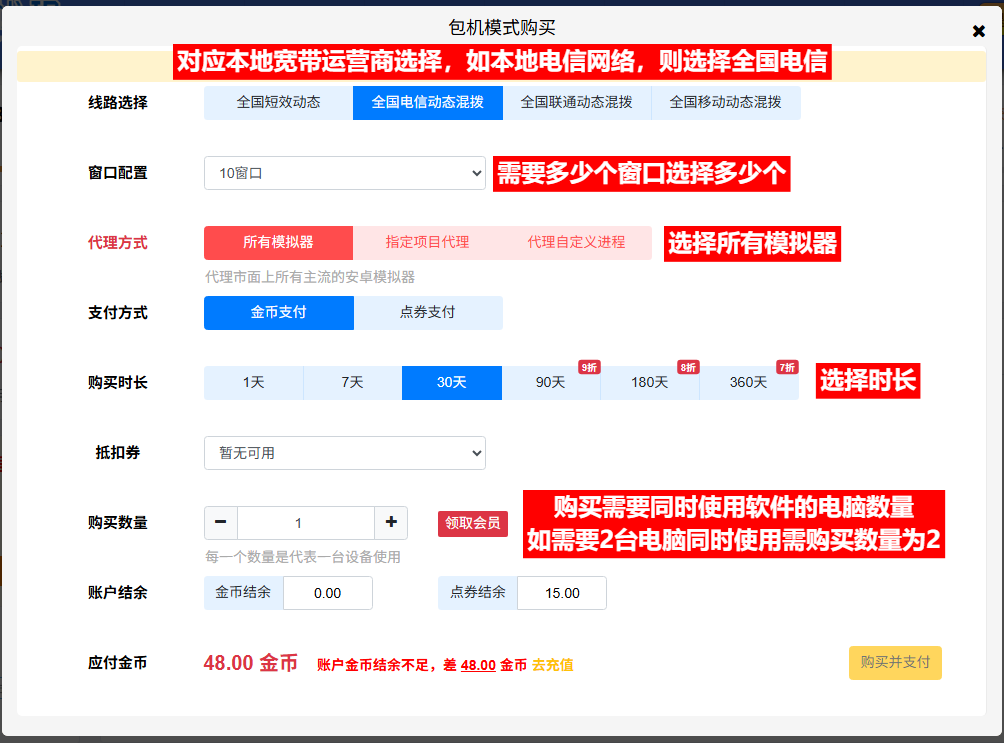
Task: Decrease purchase quantity with minus icon
Action: (221, 522)
